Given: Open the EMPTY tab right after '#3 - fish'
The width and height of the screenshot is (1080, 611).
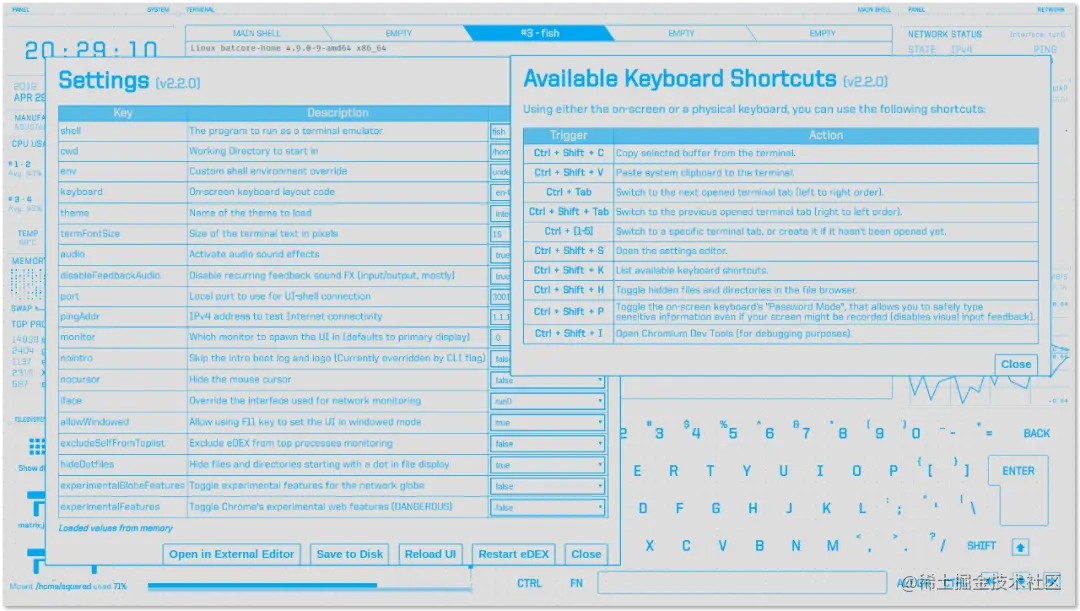Looking at the screenshot, I should point(681,33).
